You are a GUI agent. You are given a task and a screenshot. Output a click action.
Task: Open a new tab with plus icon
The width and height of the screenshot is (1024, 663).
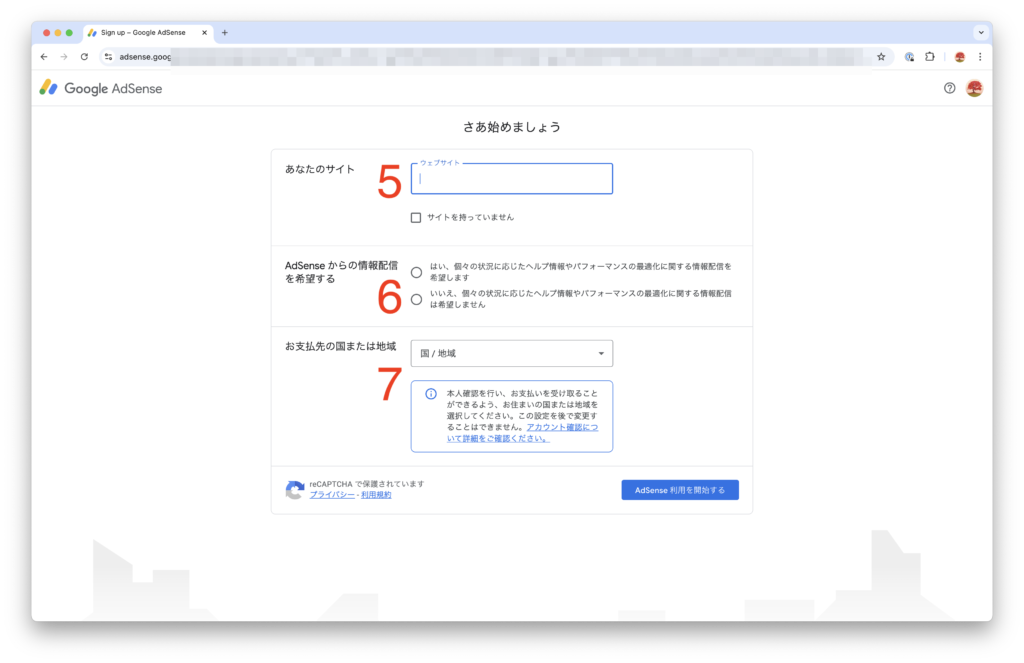[x=225, y=33]
